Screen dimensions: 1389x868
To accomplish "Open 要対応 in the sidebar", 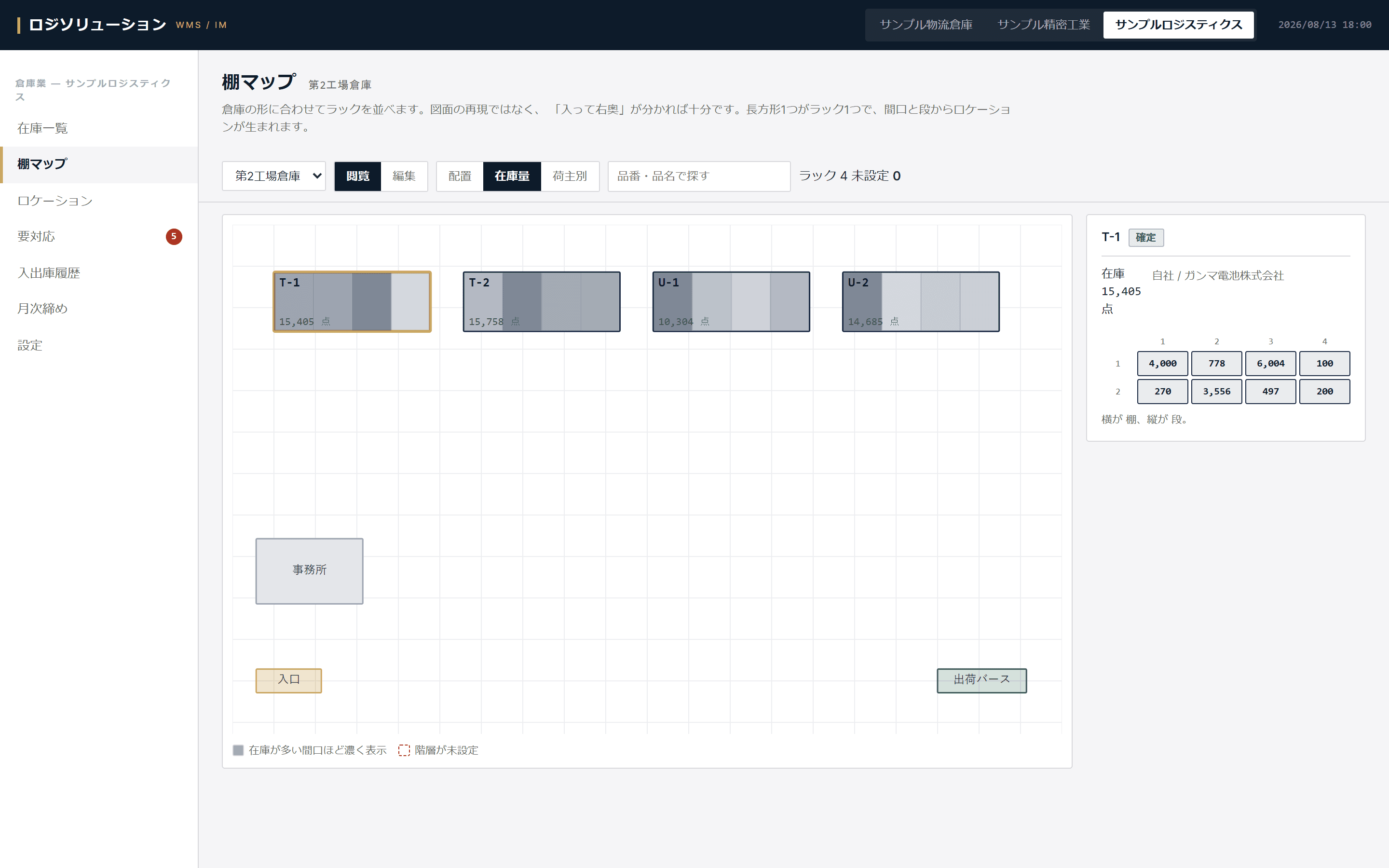I will click(x=99, y=236).
